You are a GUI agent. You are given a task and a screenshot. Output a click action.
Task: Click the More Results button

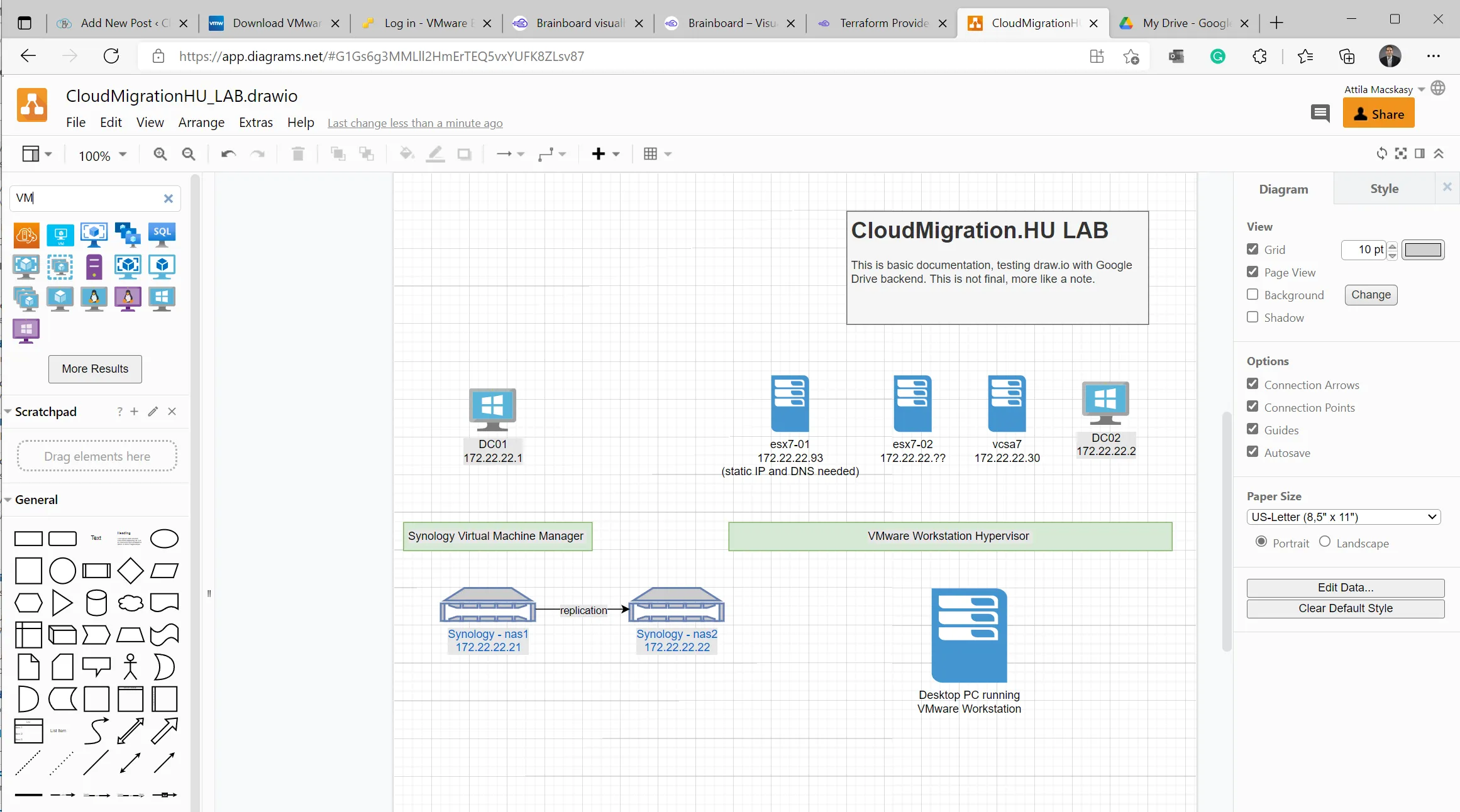point(95,369)
